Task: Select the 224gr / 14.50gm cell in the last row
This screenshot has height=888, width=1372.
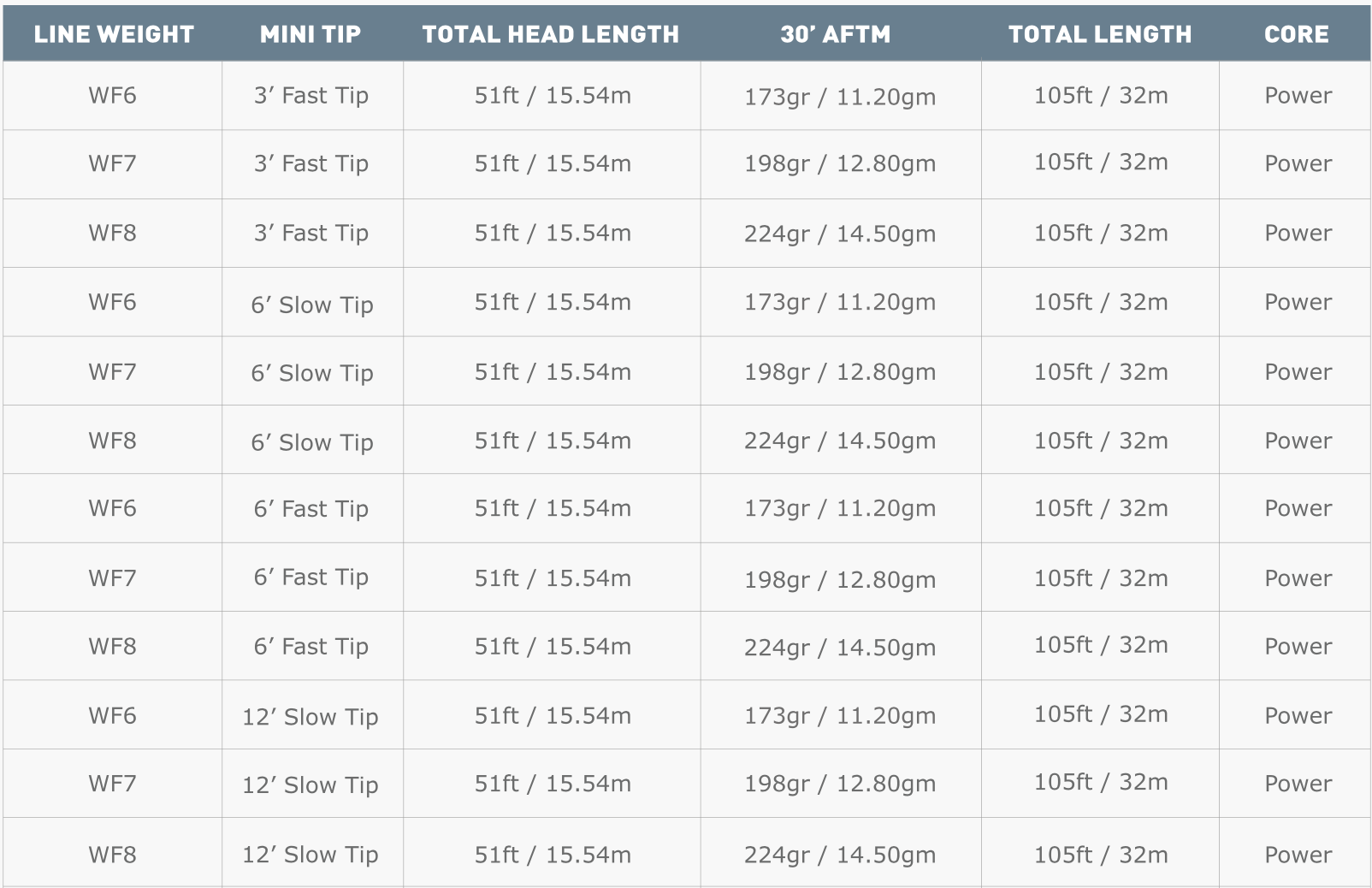Action: (x=839, y=855)
